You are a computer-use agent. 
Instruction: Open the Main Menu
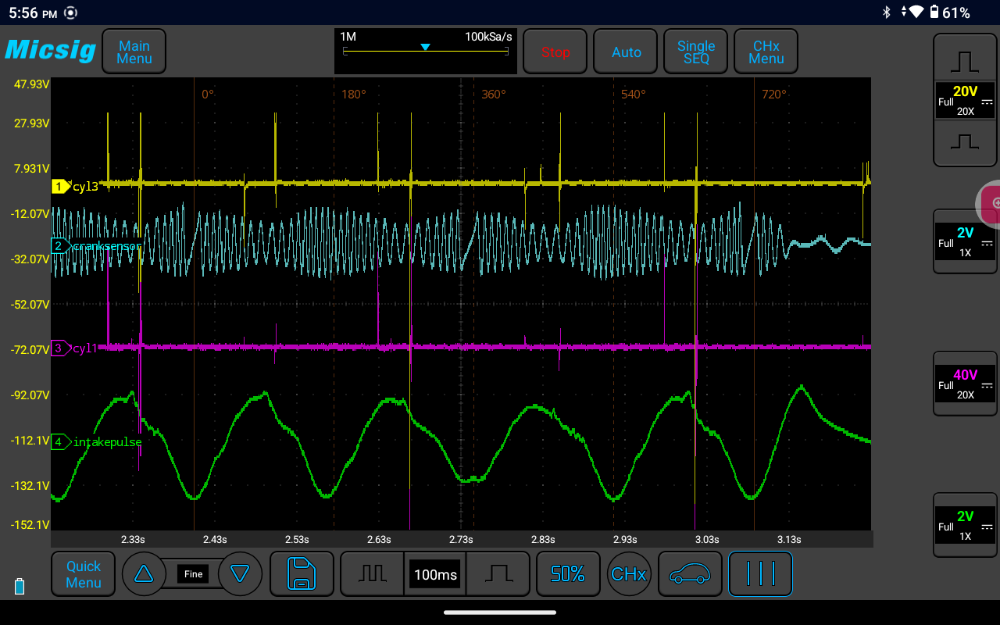click(134, 52)
